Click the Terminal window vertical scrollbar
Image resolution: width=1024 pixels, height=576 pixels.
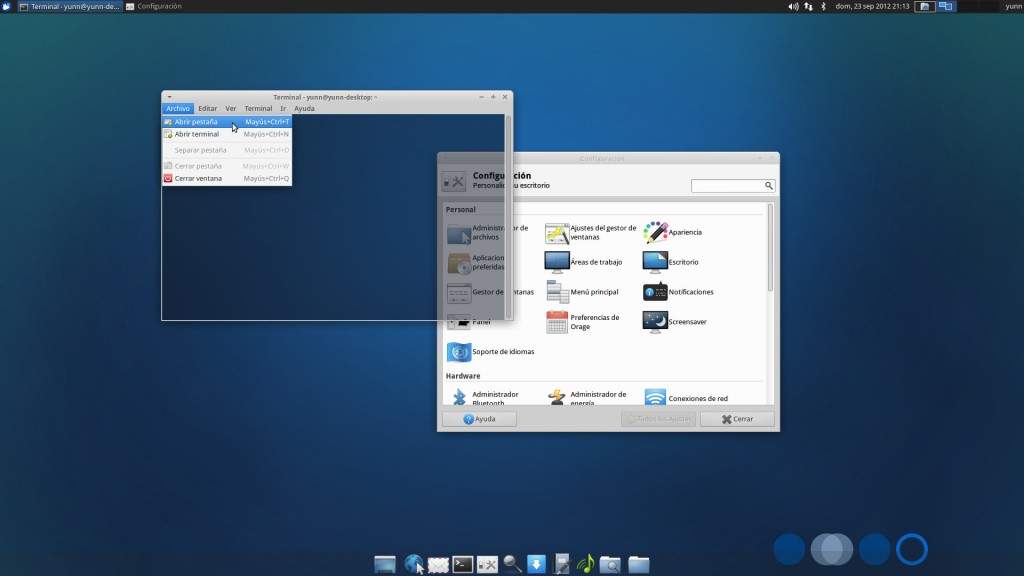(x=508, y=217)
